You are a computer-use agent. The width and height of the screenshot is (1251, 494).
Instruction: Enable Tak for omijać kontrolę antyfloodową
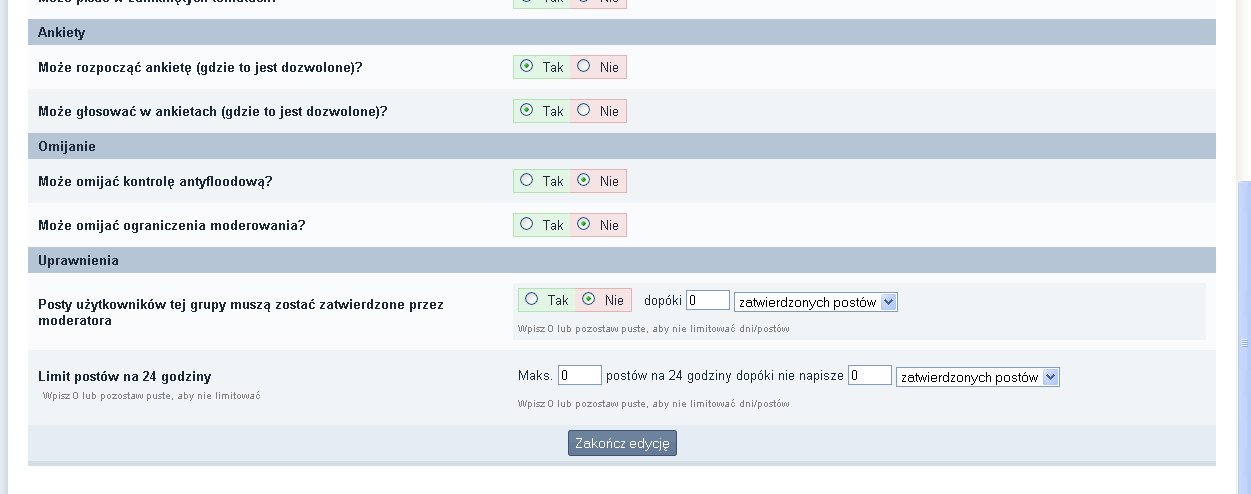pyautogui.click(x=527, y=181)
